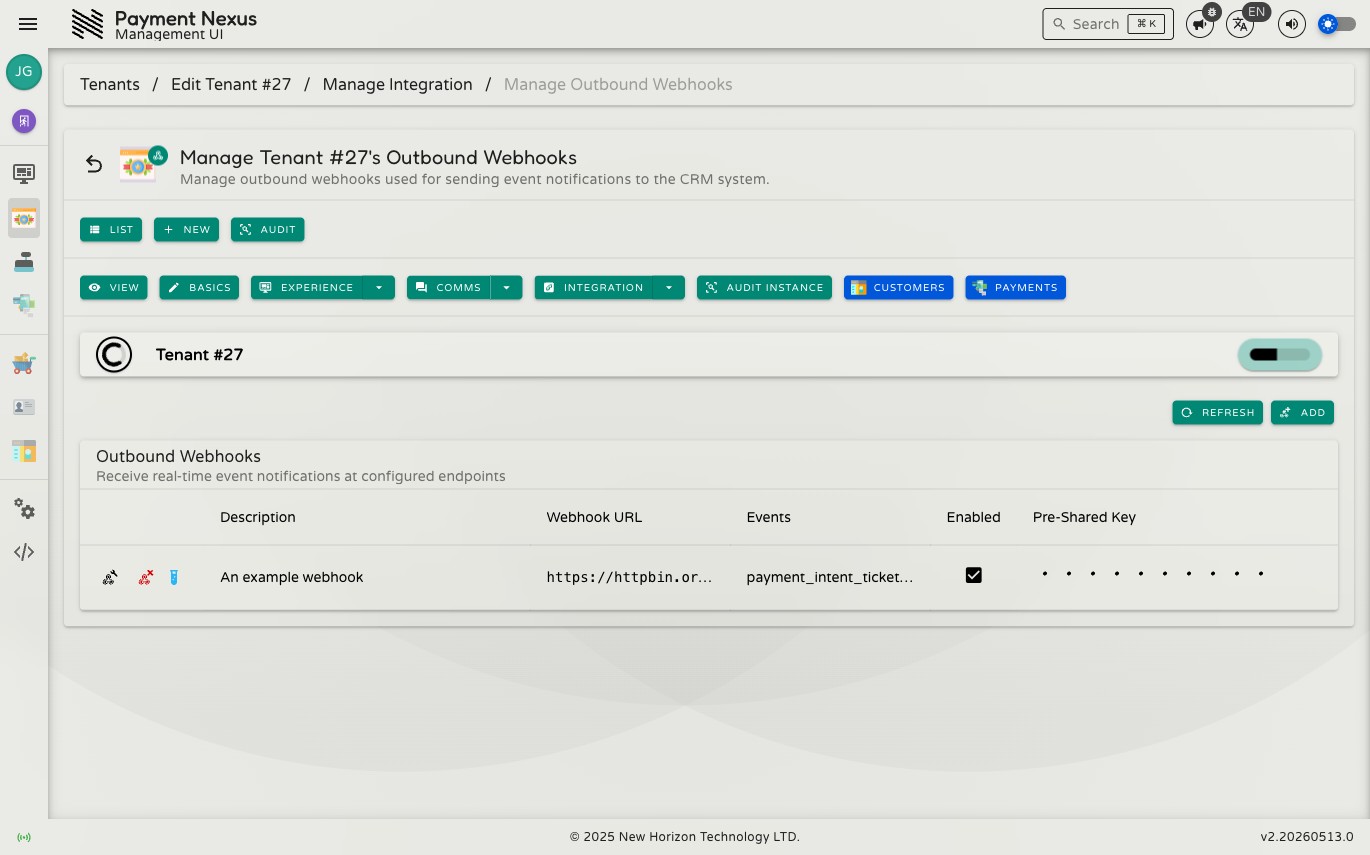The height and width of the screenshot is (855, 1370).
Task: Delete the example webhook red icon
Action: (145, 577)
